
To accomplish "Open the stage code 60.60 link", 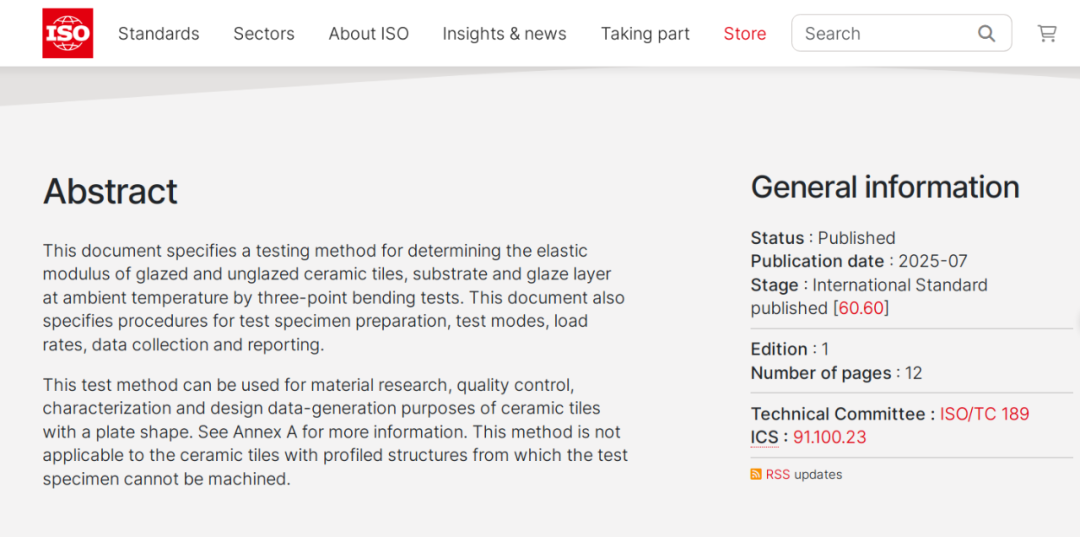I will [861, 308].
